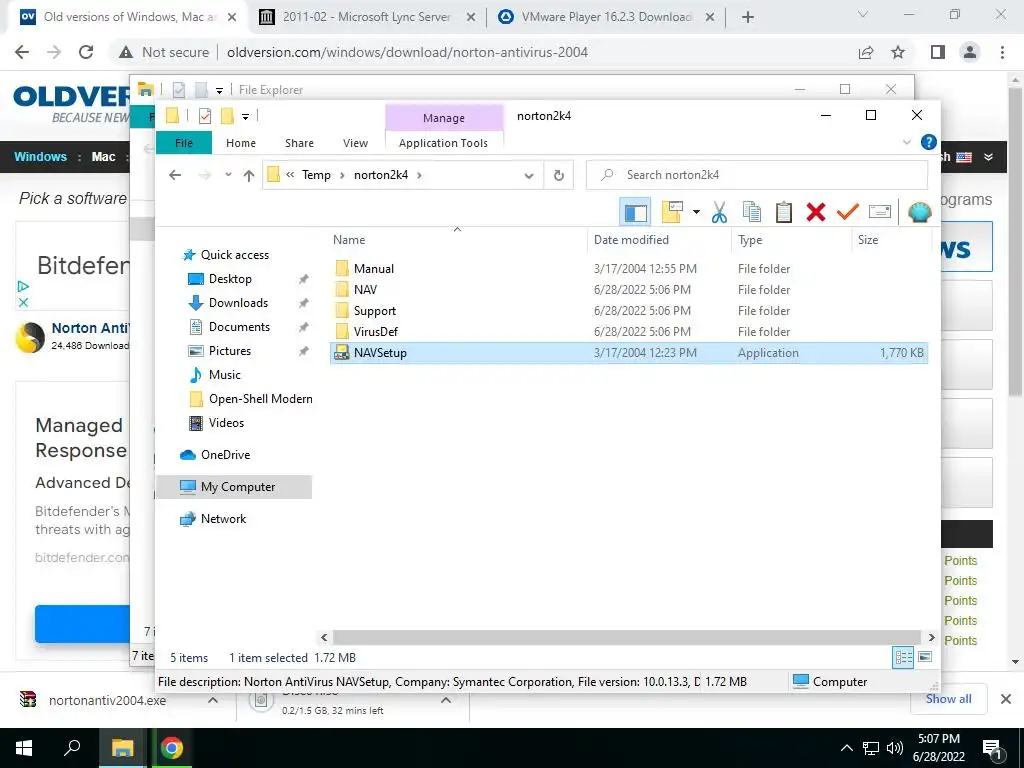Open Network in navigation pane
Screen dimensions: 1024x768
coord(223,519)
